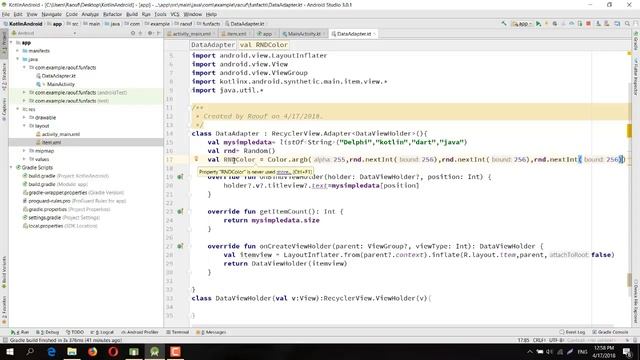This screenshot has height=360, width=640.
Task: Open the VCS menu
Action: click(175, 14)
